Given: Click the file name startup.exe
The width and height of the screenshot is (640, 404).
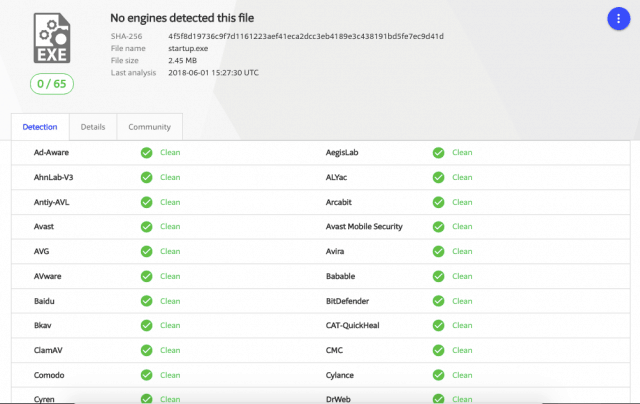Looking at the screenshot, I should coord(188,48).
